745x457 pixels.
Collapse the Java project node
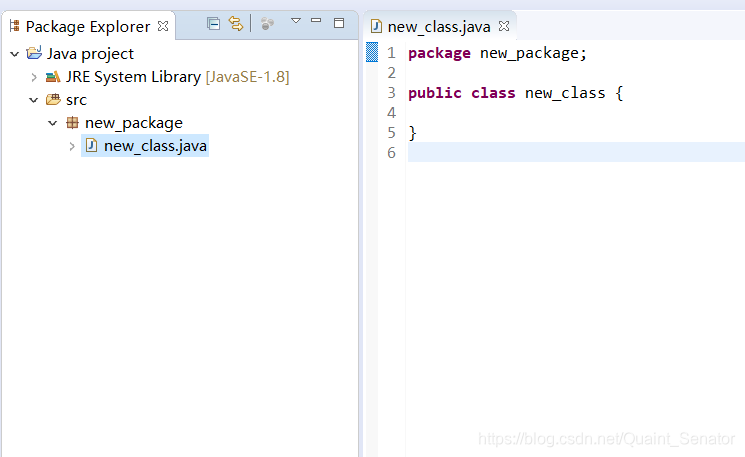pos(15,54)
